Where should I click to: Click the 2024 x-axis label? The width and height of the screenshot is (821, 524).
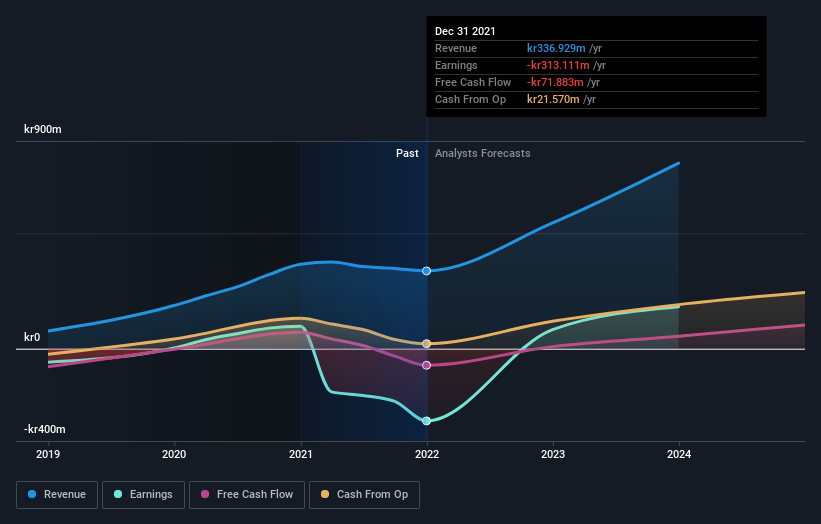click(x=679, y=454)
